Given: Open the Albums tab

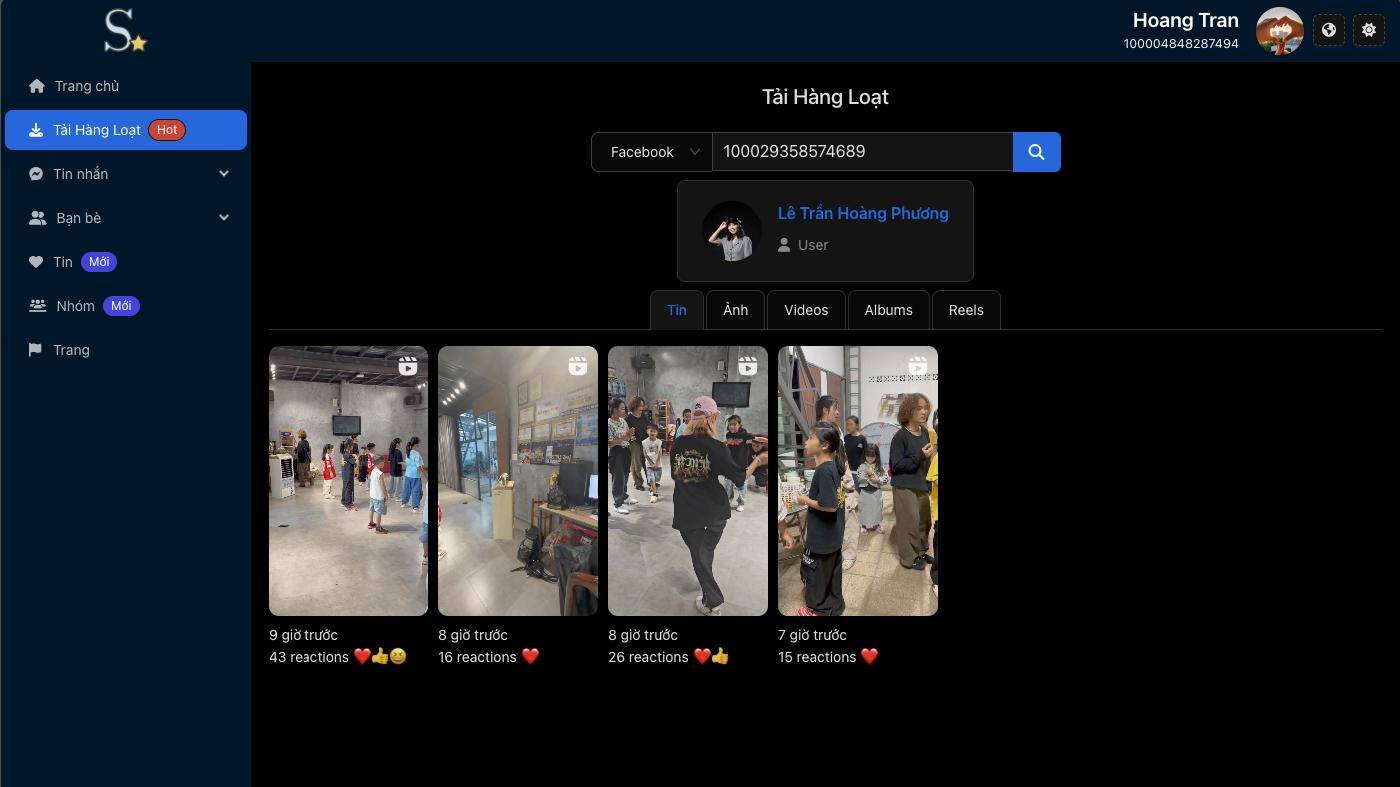Looking at the screenshot, I should point(888,310).
